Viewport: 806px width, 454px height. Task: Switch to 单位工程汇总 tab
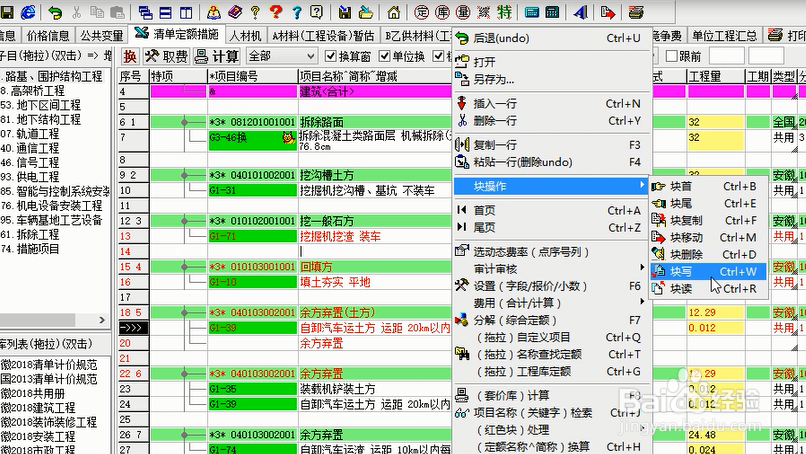(724, 35)
